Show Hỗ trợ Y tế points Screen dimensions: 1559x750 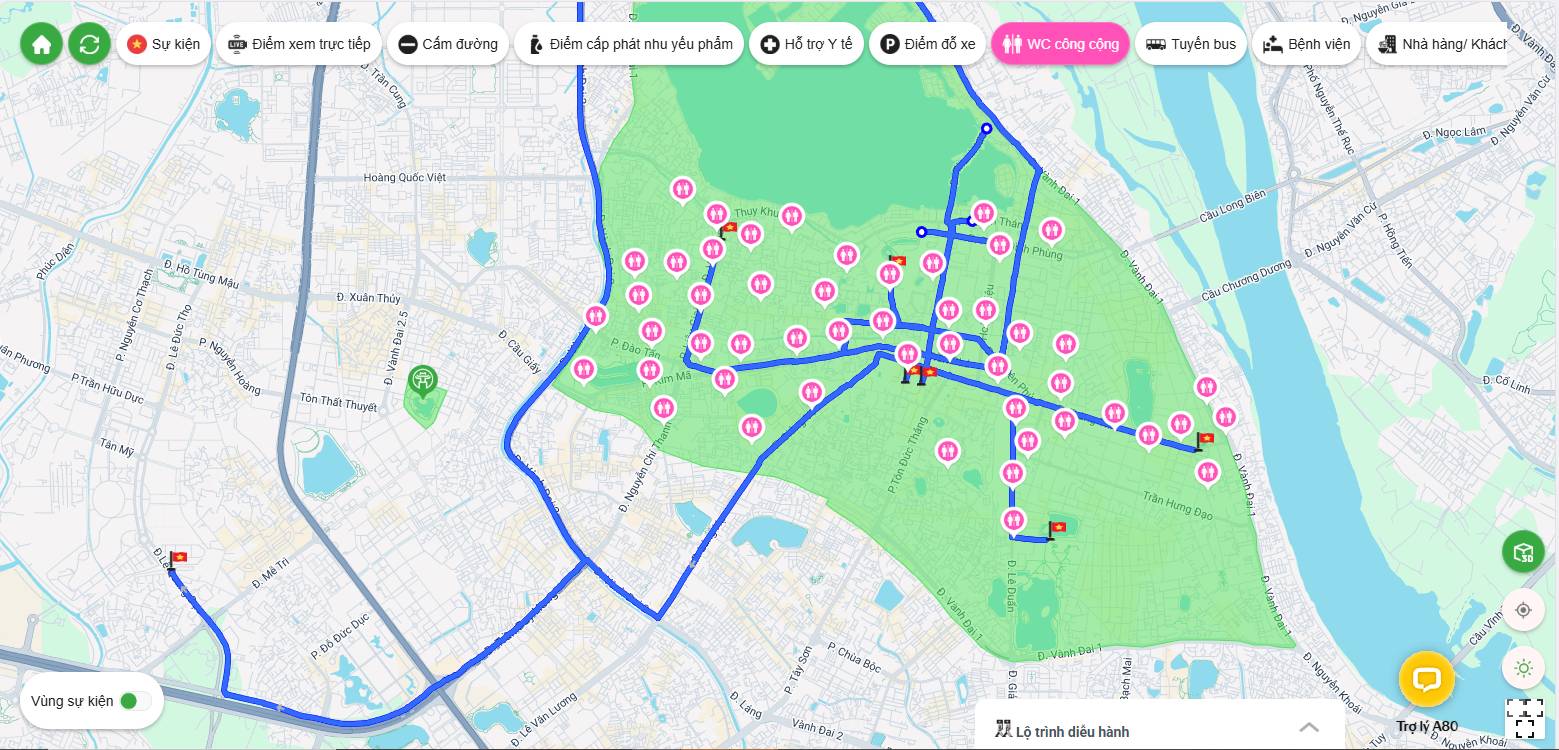point(806,44)
